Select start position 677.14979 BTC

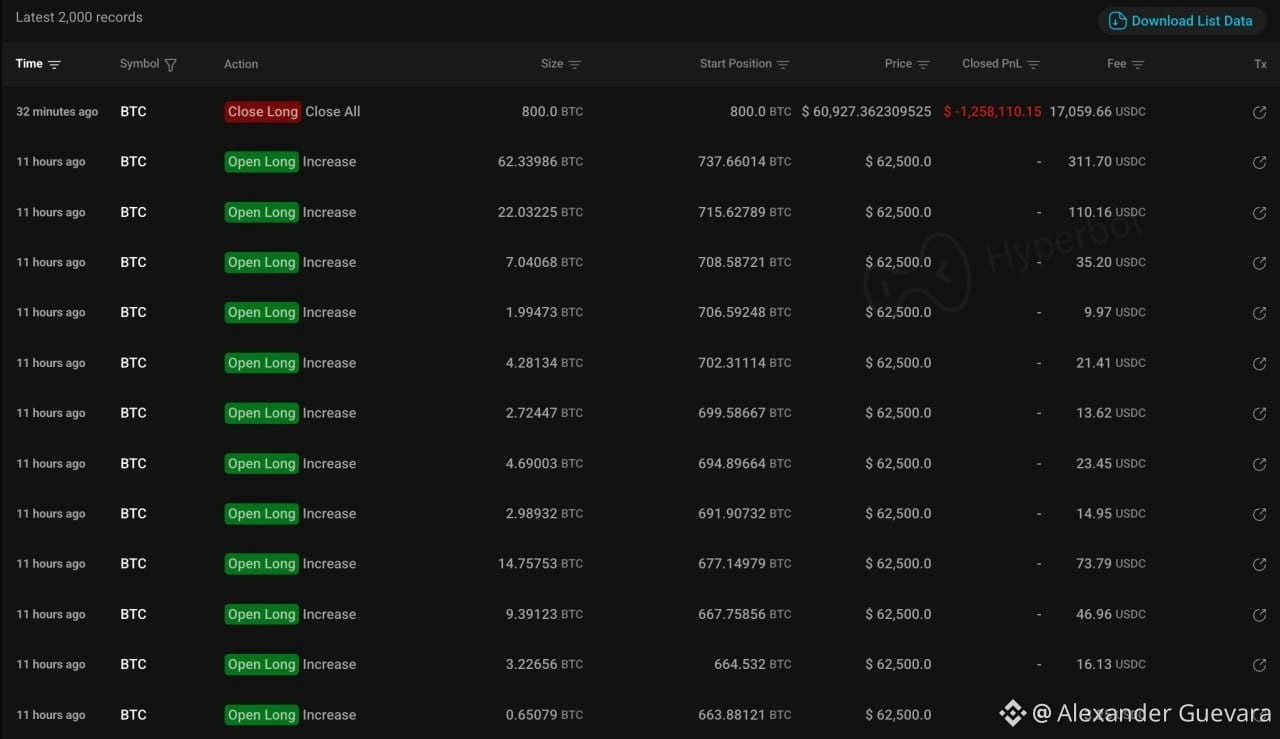tap(744, 564)
